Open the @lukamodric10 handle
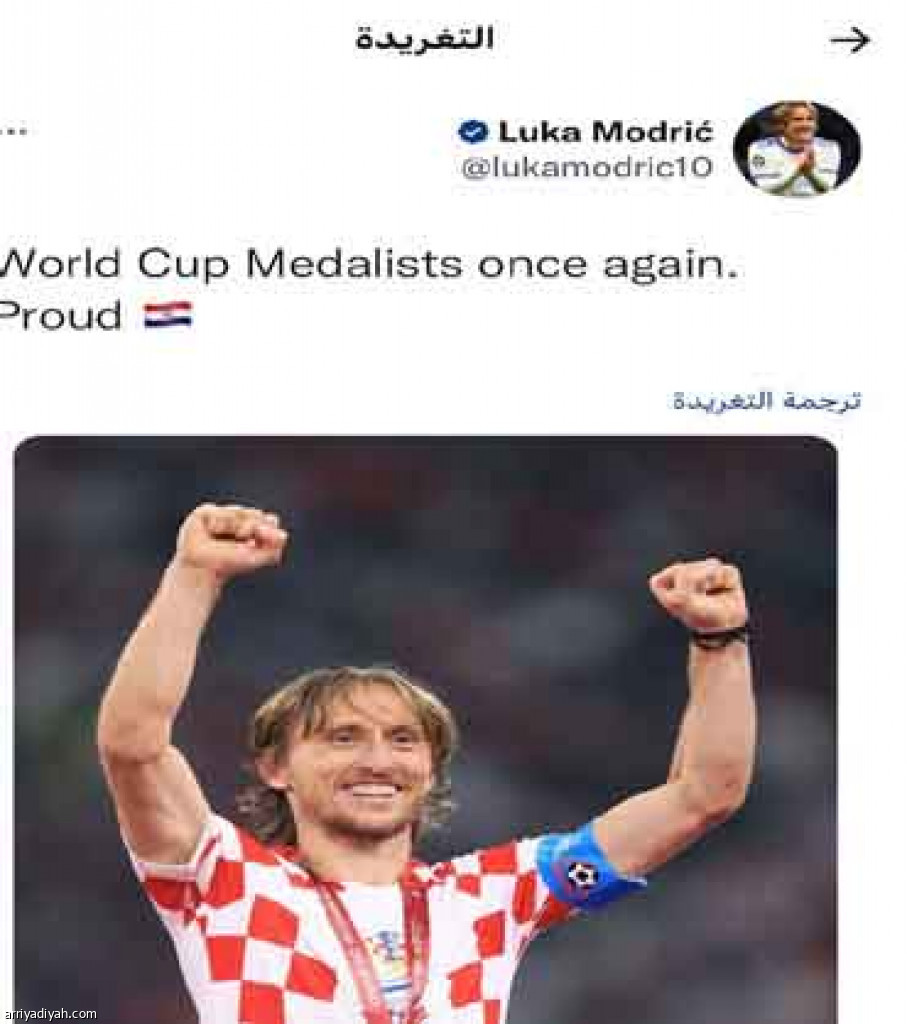 tap(586, 166)
